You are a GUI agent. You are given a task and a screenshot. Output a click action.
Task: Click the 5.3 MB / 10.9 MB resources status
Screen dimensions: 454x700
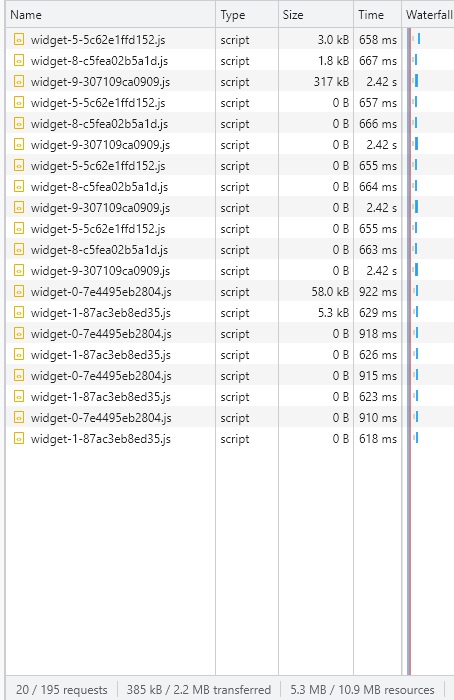click(x=362, y=690)
